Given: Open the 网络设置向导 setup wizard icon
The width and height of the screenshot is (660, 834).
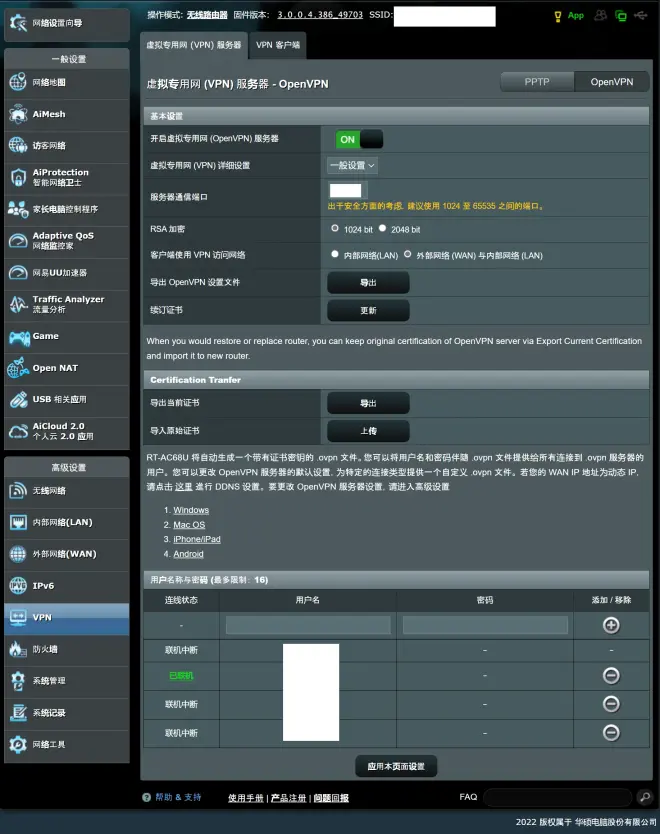Looking at the screenshot, I should pyautogui.click(x=18, y=23).
